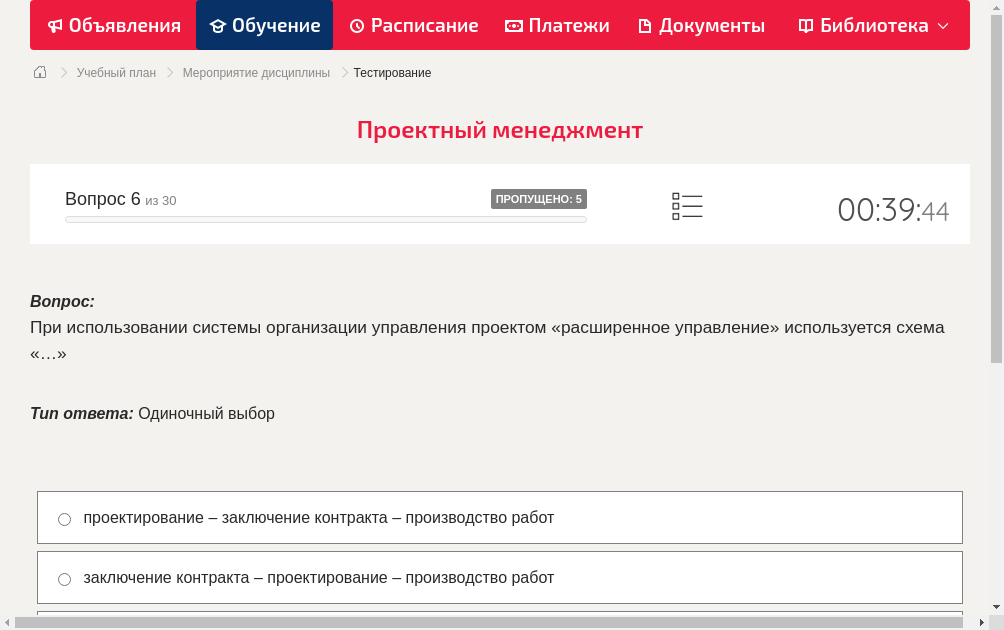
Task: Select the first answer radio button
Action: click(x=64, y=518)
